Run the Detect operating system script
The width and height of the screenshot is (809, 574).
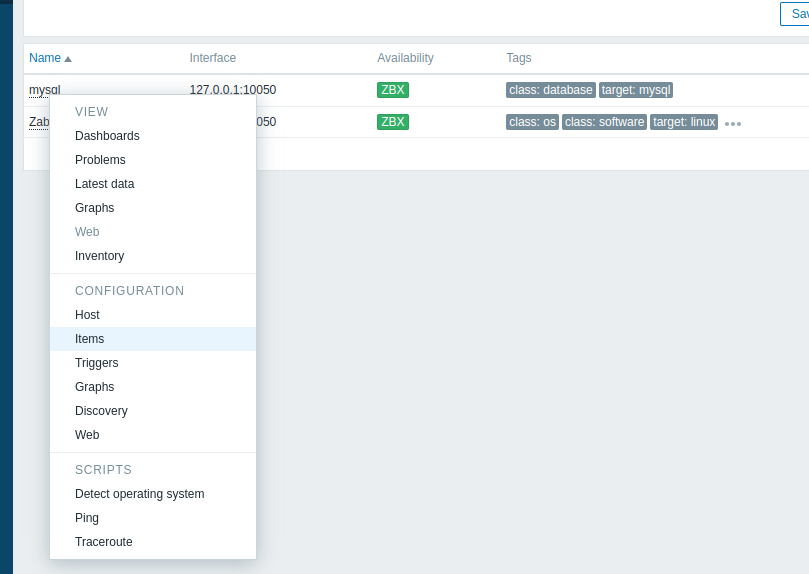pos(139,494)
